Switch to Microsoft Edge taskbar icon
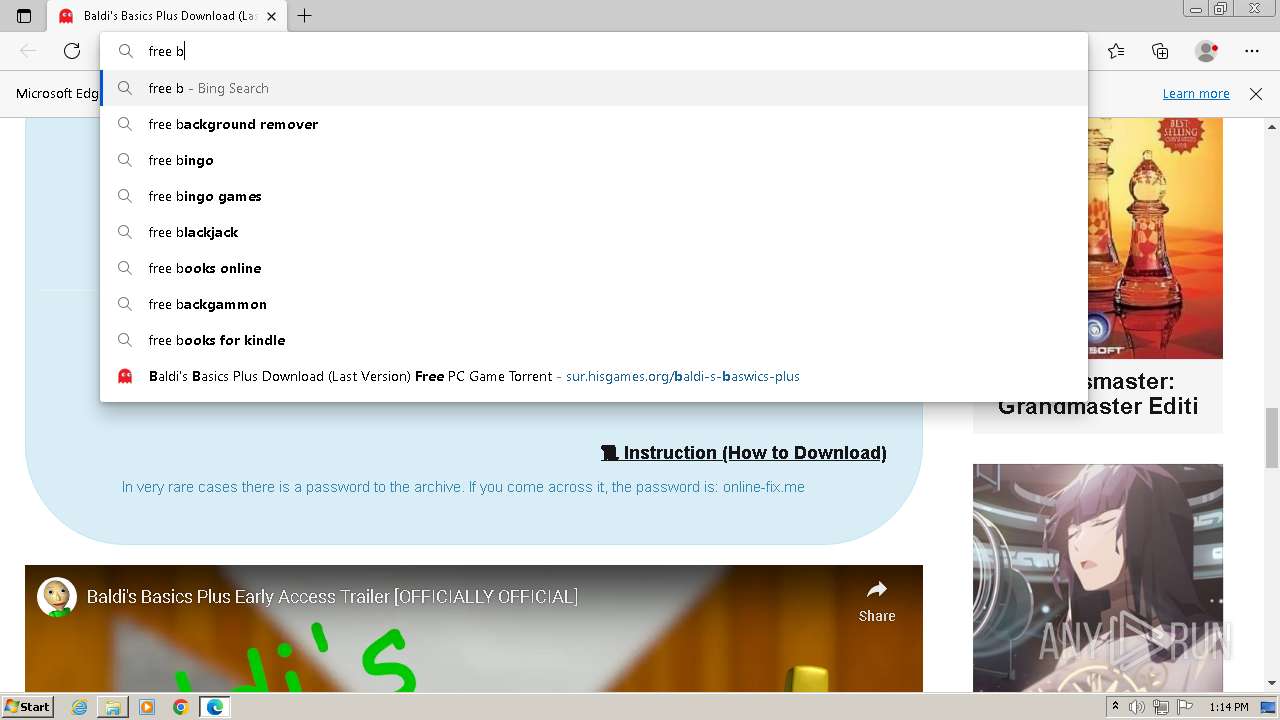 [214, 707]
